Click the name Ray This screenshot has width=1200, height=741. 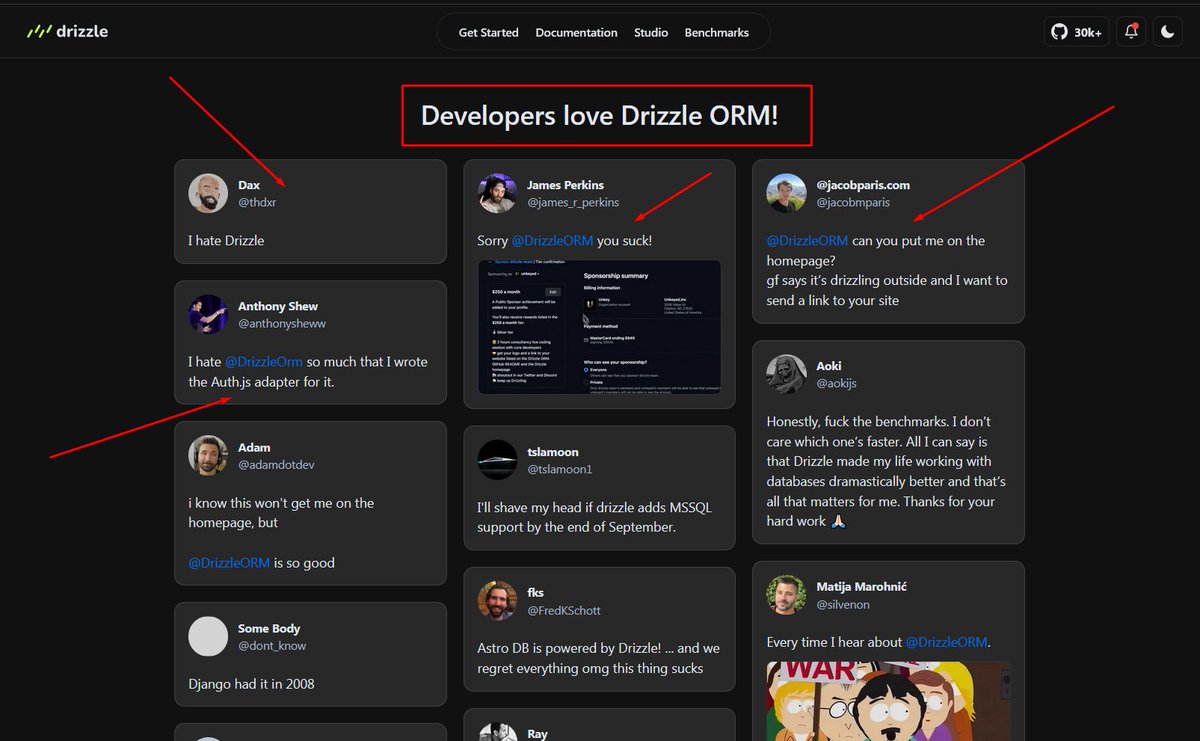point(537,734)
